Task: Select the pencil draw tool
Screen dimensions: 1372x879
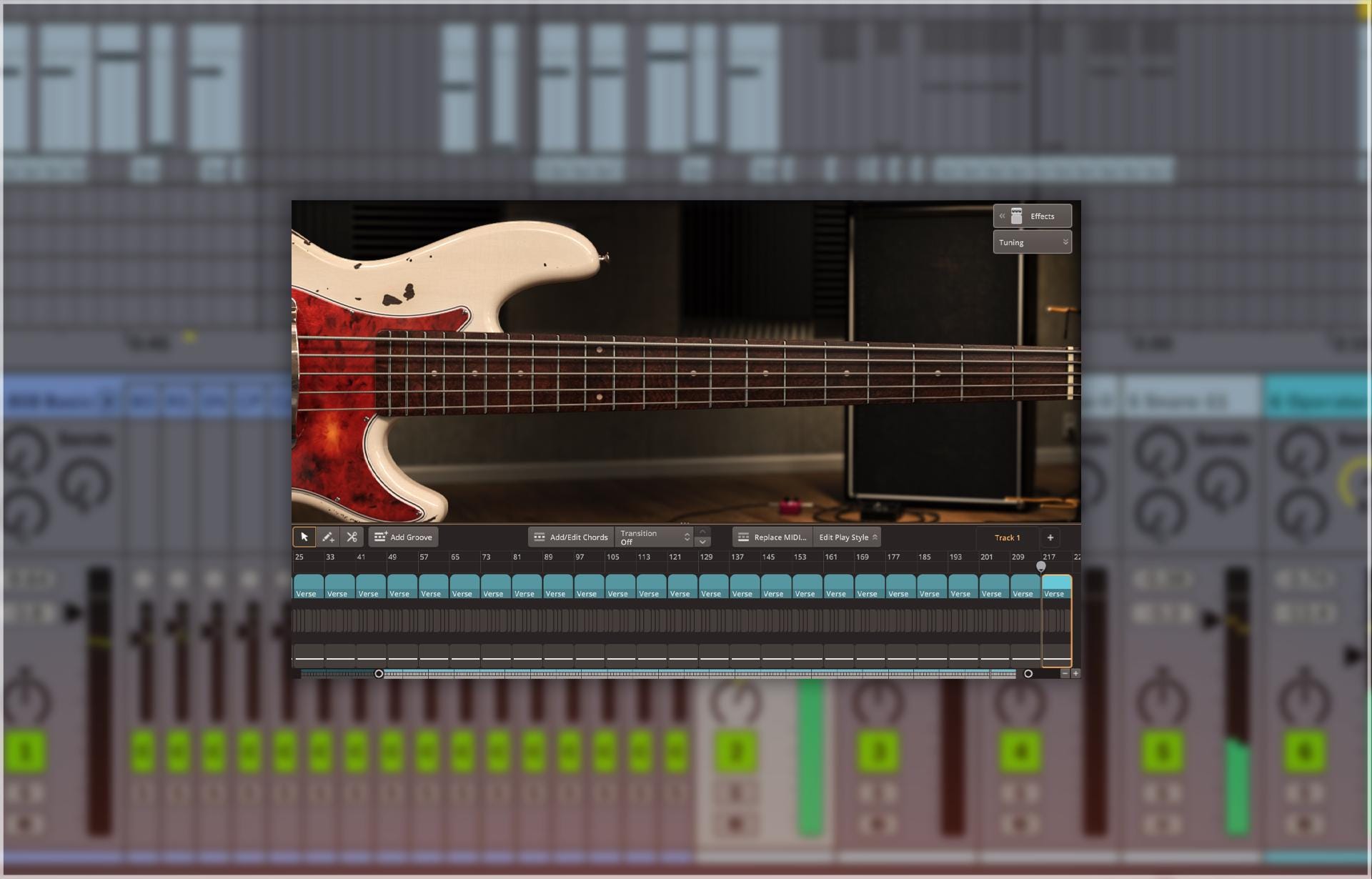Action: tap(328, 537)
